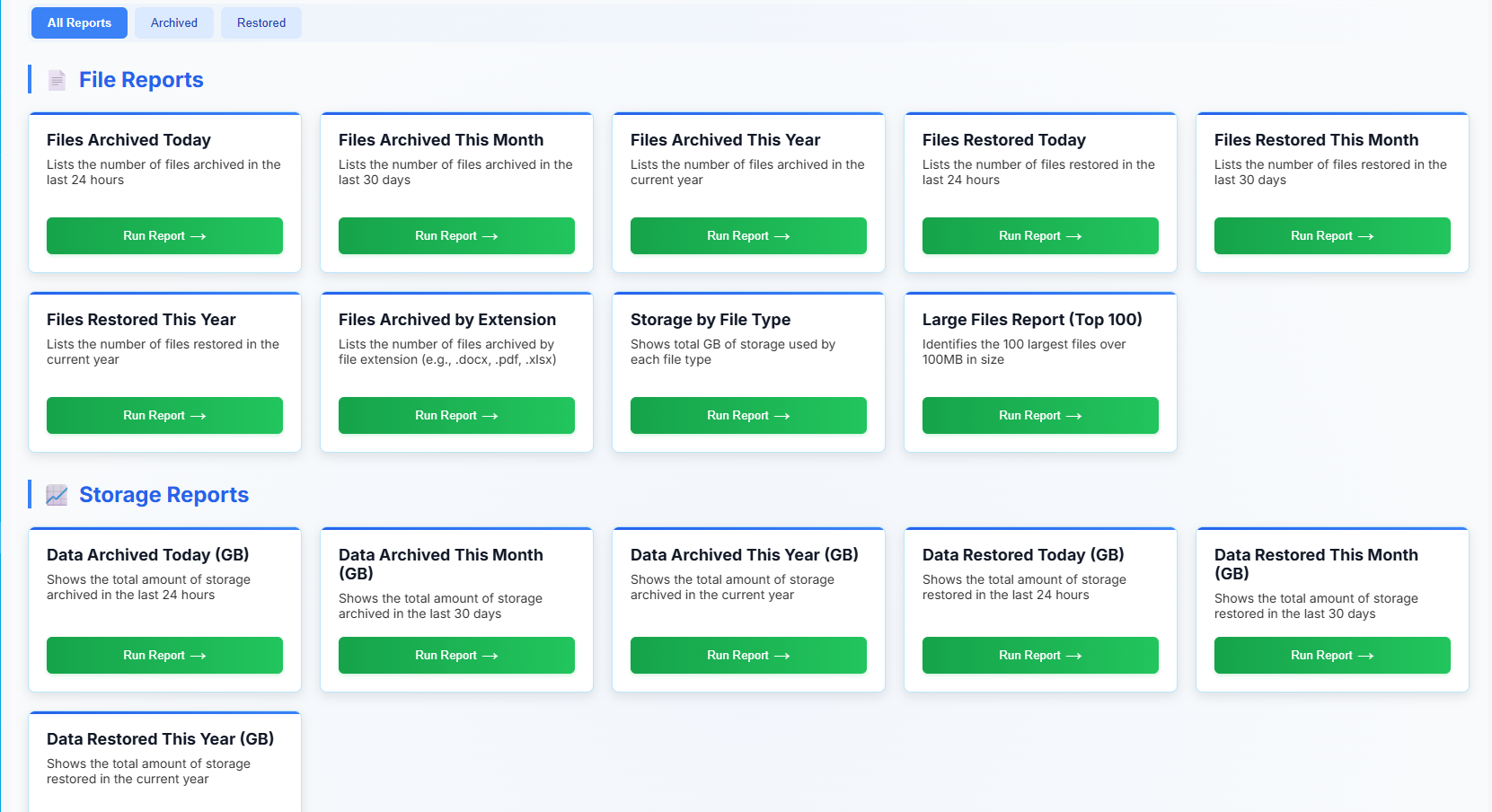Run the Files Archived This Month report

(x=456, y=235)
